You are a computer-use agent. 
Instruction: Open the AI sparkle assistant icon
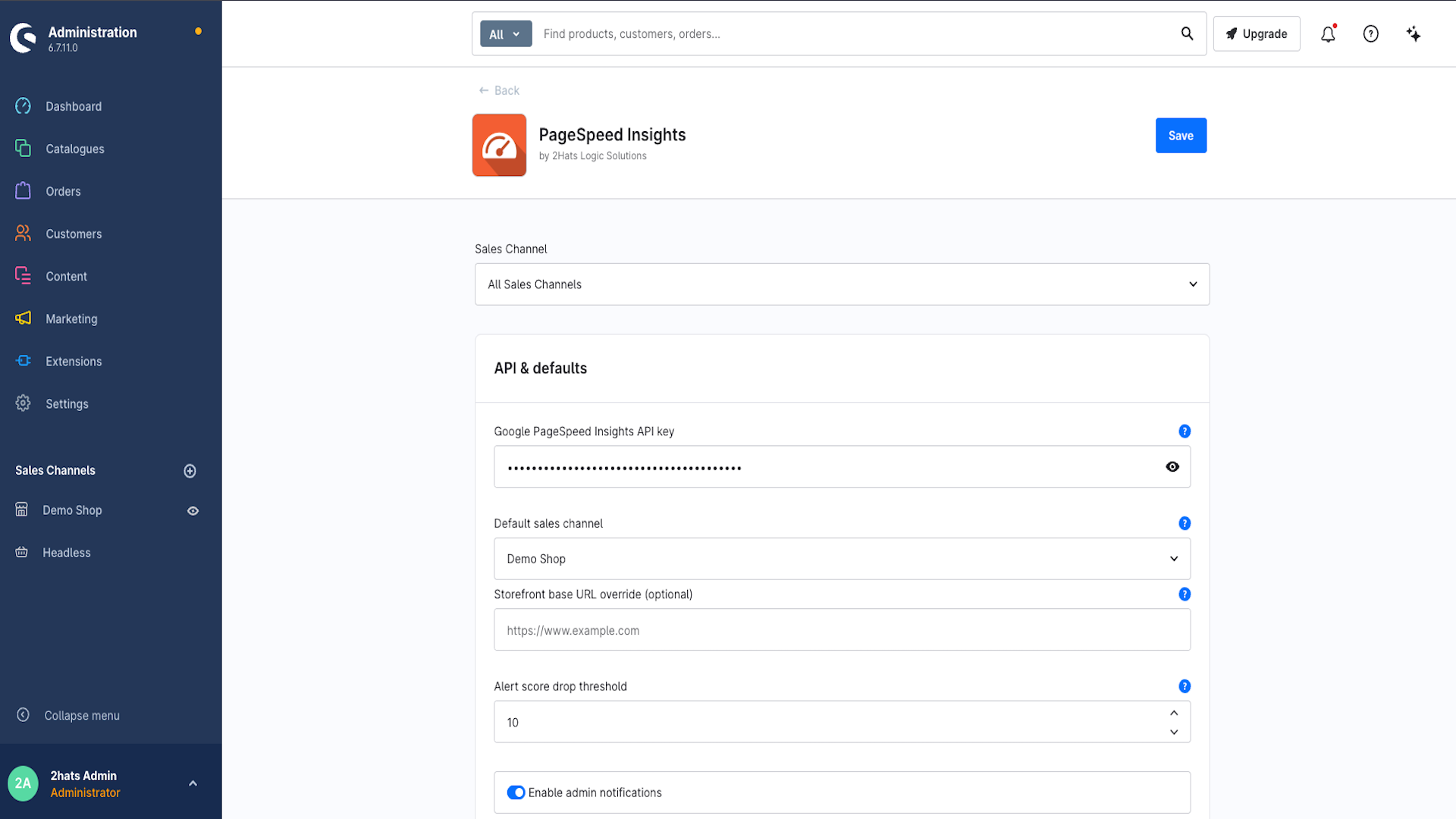(x=1414, y=34)
